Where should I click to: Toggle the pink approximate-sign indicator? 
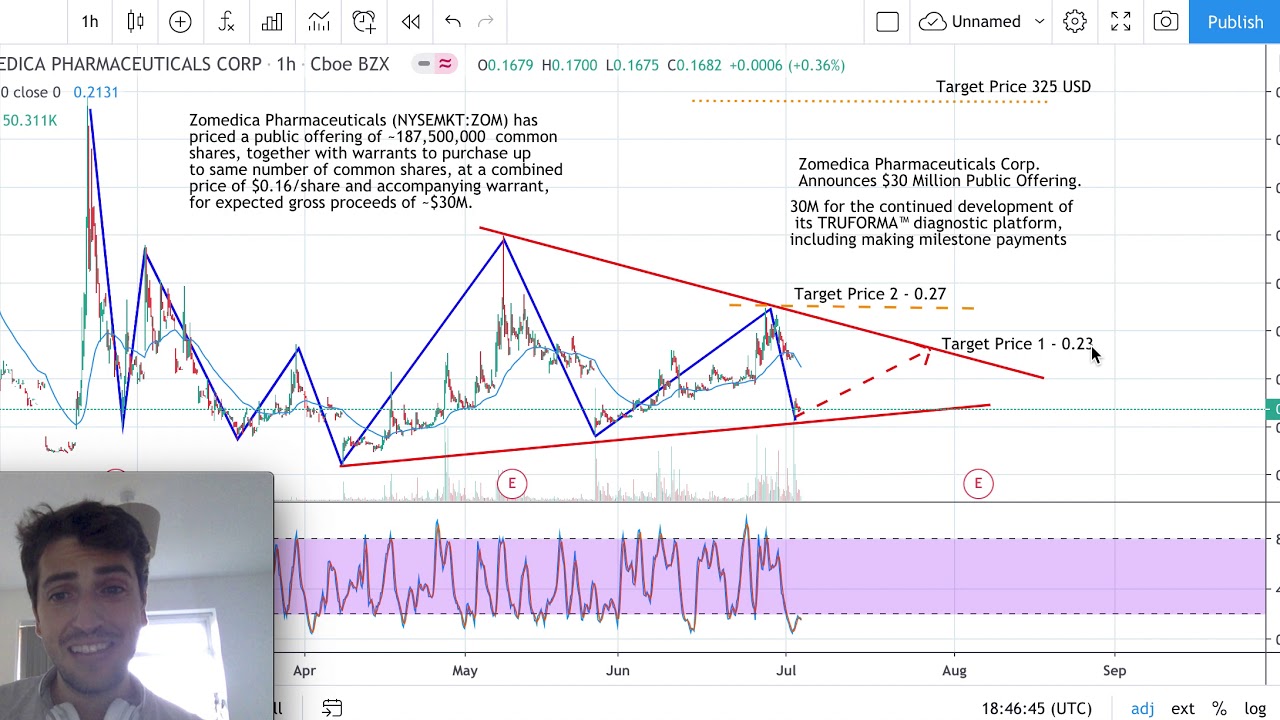coord(445,64)
